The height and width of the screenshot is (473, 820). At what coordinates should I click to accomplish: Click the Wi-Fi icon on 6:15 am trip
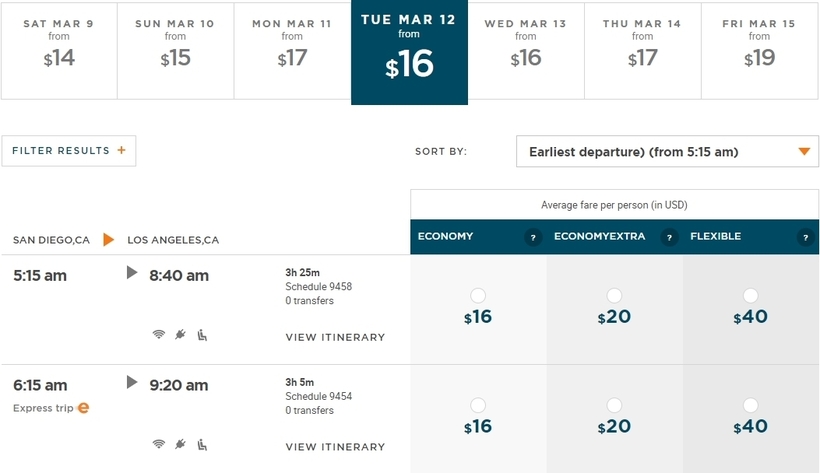pos(158,444)
